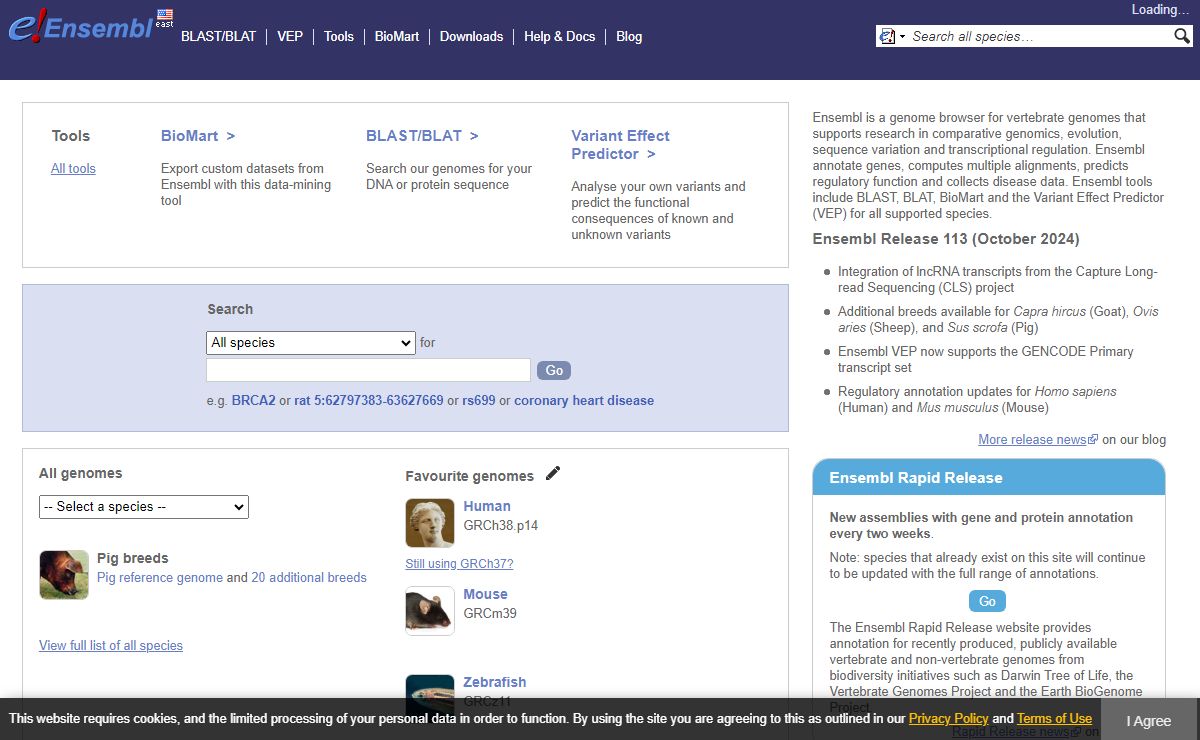The width and height of the screenshot is (1200, 740).
Task: Open the Variant Effect Predictor heading link
Action: [x=620, y=145]
